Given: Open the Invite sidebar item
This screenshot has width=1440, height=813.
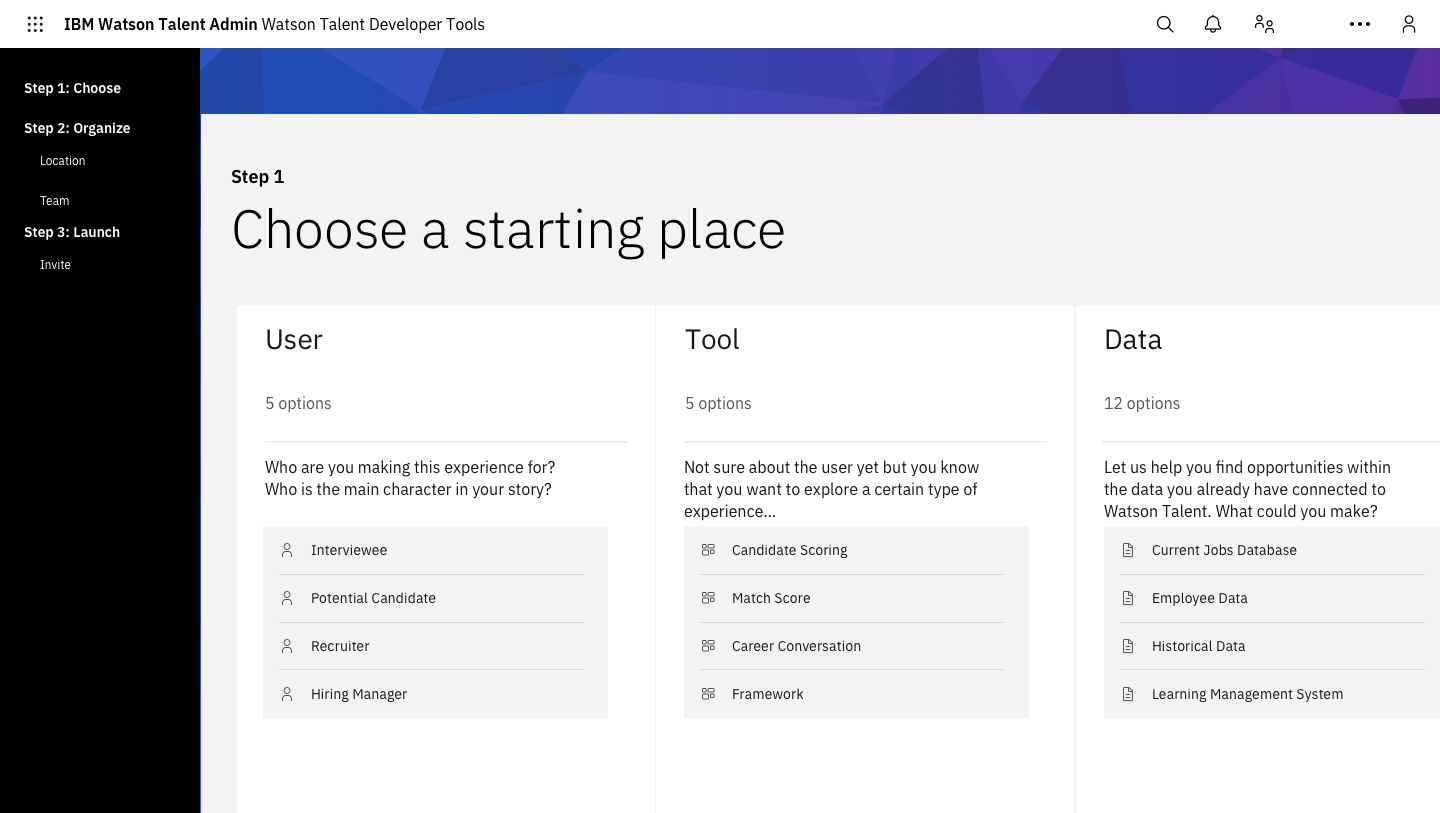Looking at the screenshot, I should [55, 265].
